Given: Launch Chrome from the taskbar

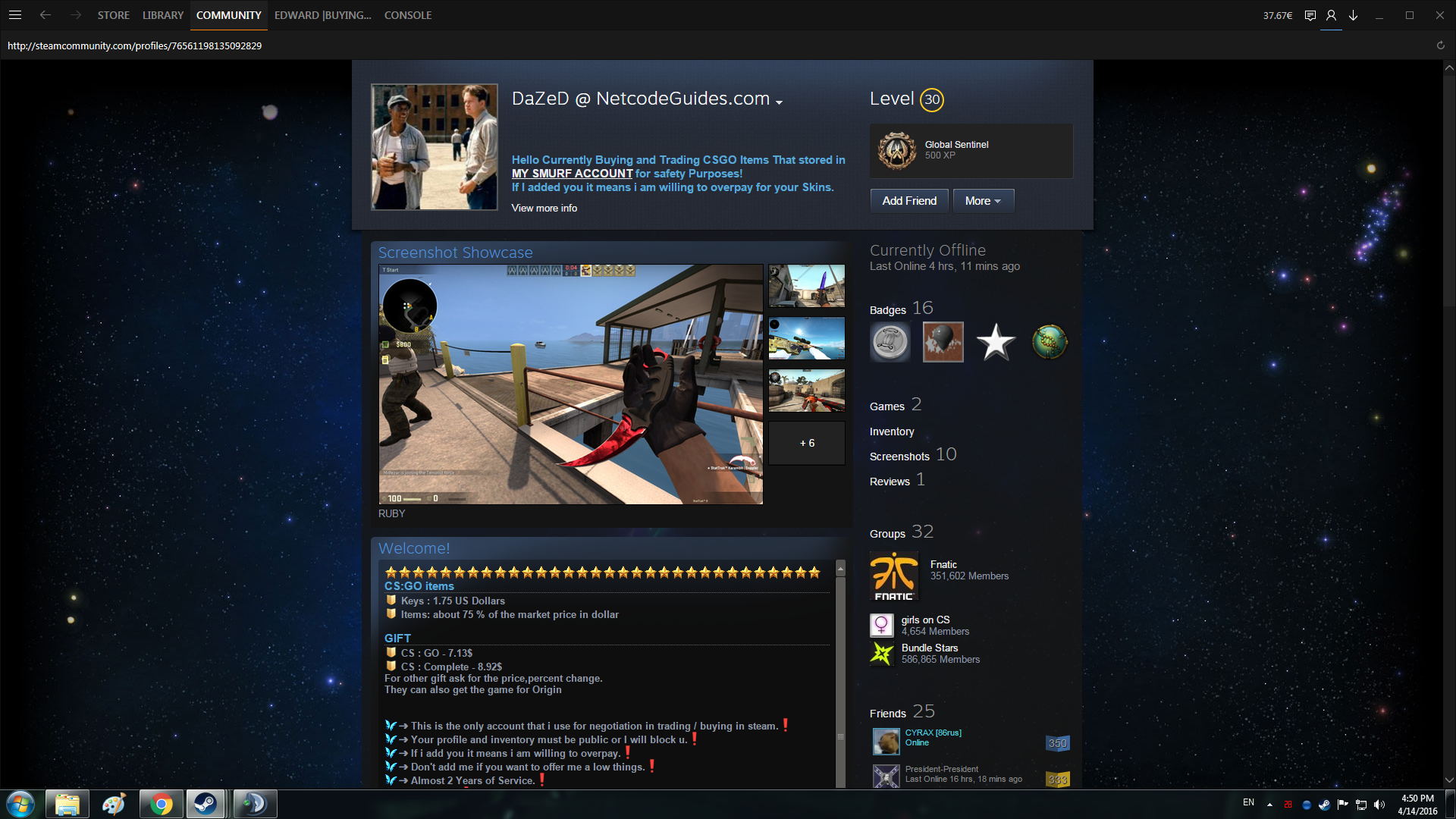Looking at the screenshot, I should [x=160, y=804].
